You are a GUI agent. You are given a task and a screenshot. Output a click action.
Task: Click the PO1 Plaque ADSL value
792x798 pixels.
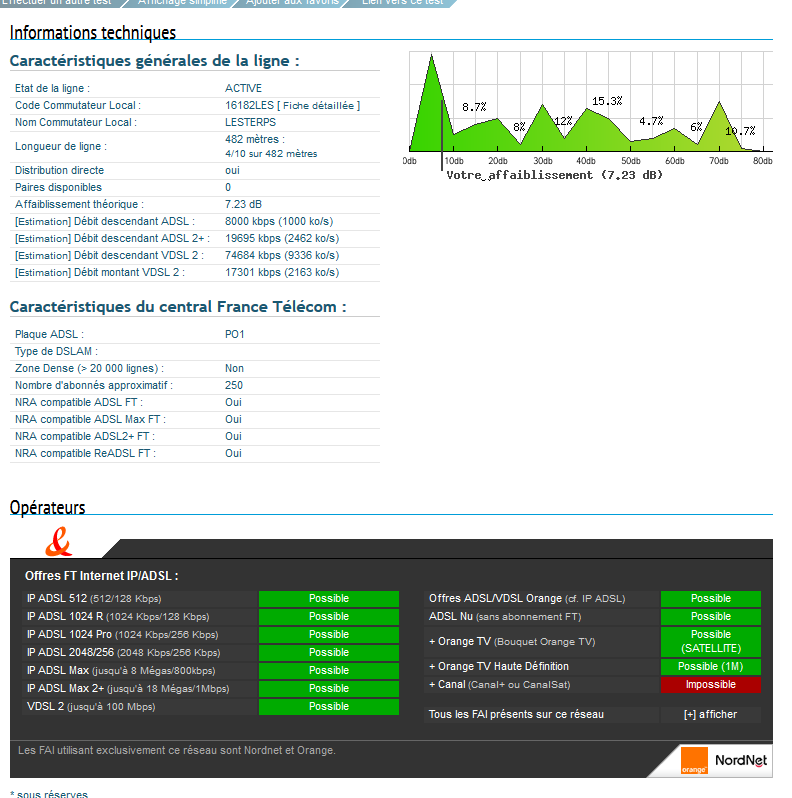235,334
